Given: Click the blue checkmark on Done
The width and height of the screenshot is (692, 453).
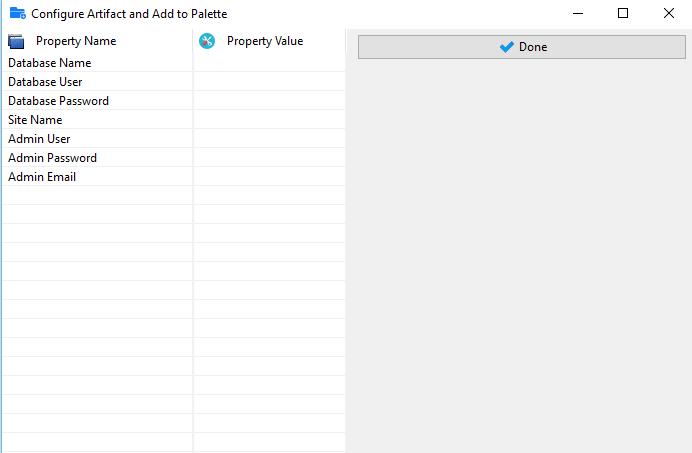Looking at the screenshot, I should (507, 47).
